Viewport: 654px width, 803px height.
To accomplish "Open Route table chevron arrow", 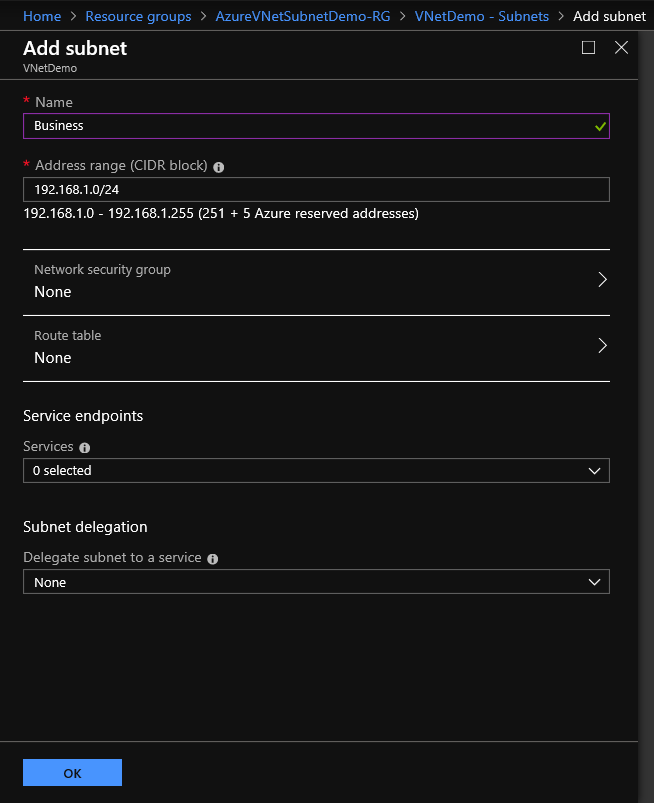I will click(x=602, y=346).
